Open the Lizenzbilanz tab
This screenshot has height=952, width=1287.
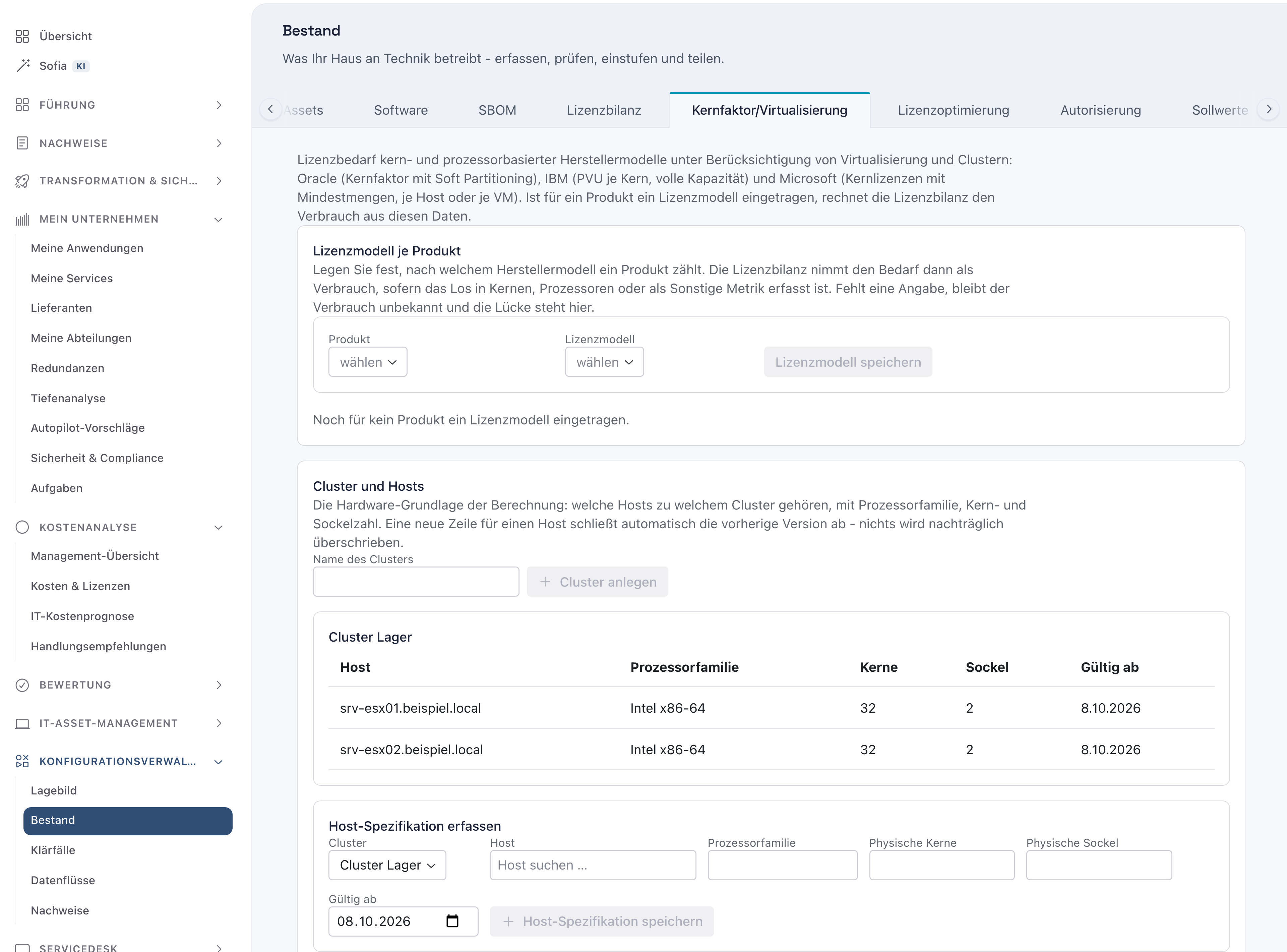click(604, 110)
